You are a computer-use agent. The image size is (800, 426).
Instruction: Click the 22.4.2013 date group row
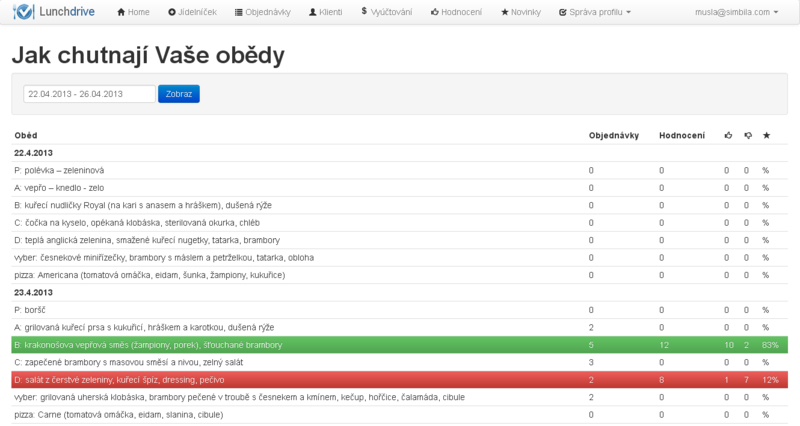click(32, 152)
